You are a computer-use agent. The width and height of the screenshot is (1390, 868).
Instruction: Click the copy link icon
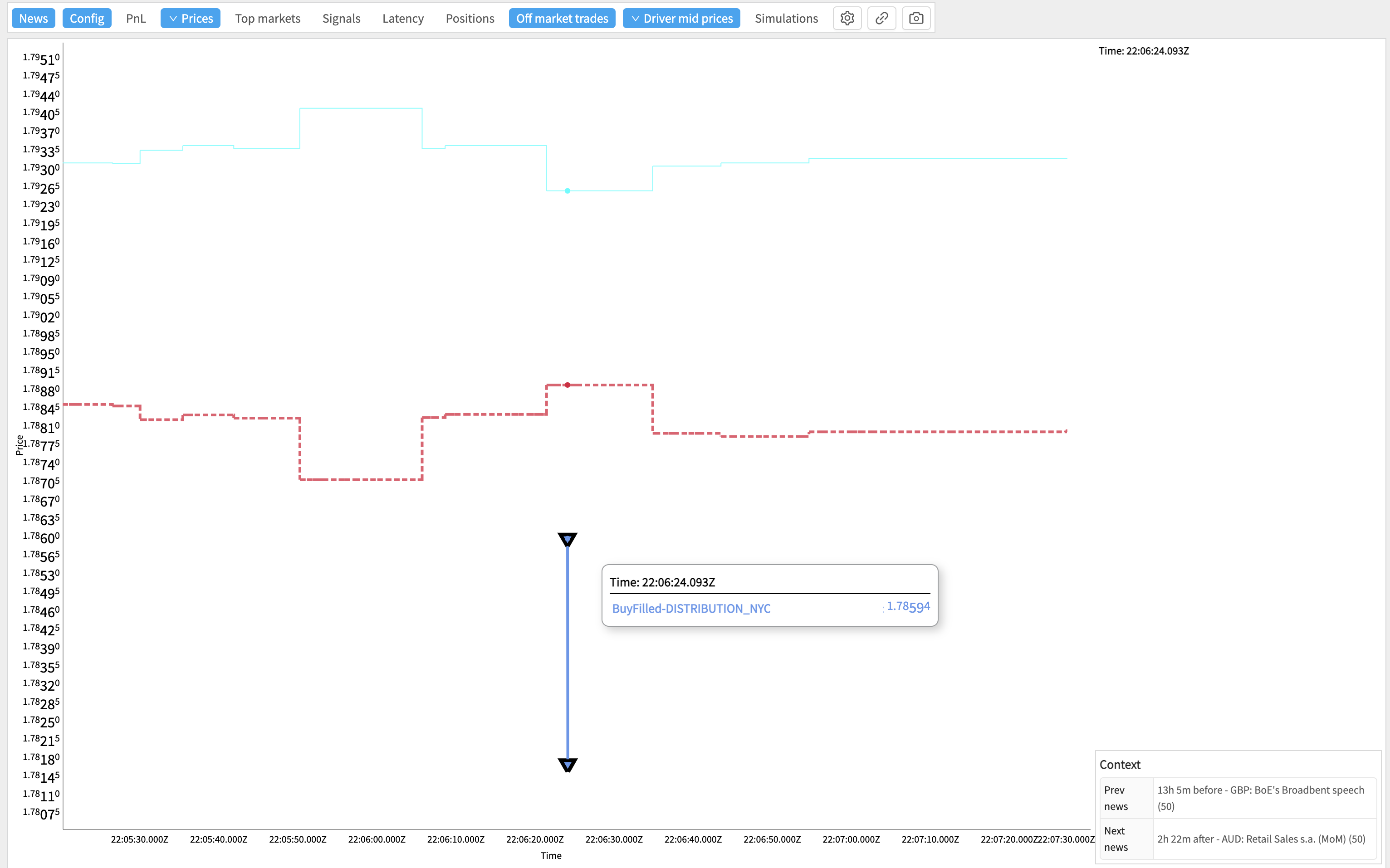pos(881,19)
